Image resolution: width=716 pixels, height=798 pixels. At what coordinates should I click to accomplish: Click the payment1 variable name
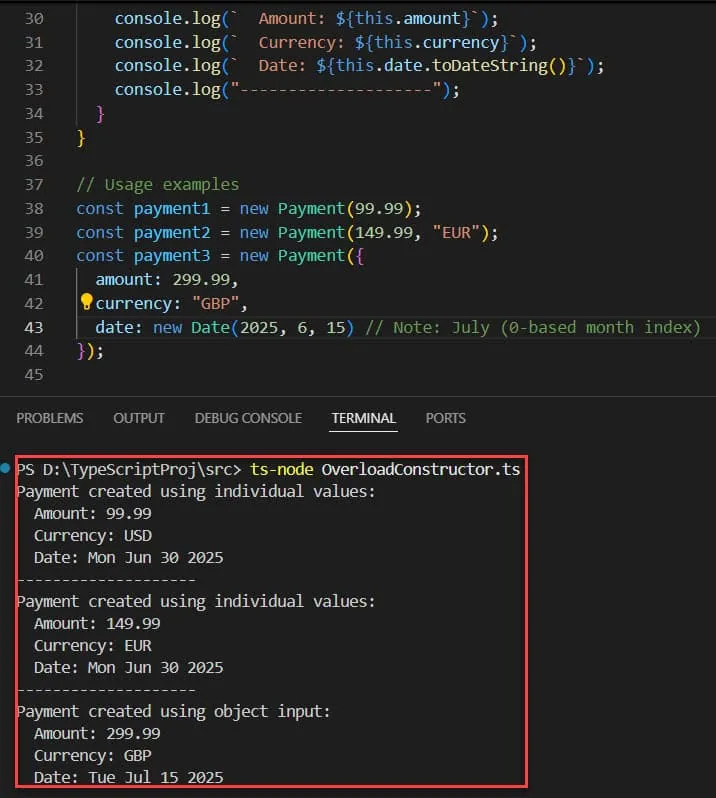coord(172,209)
